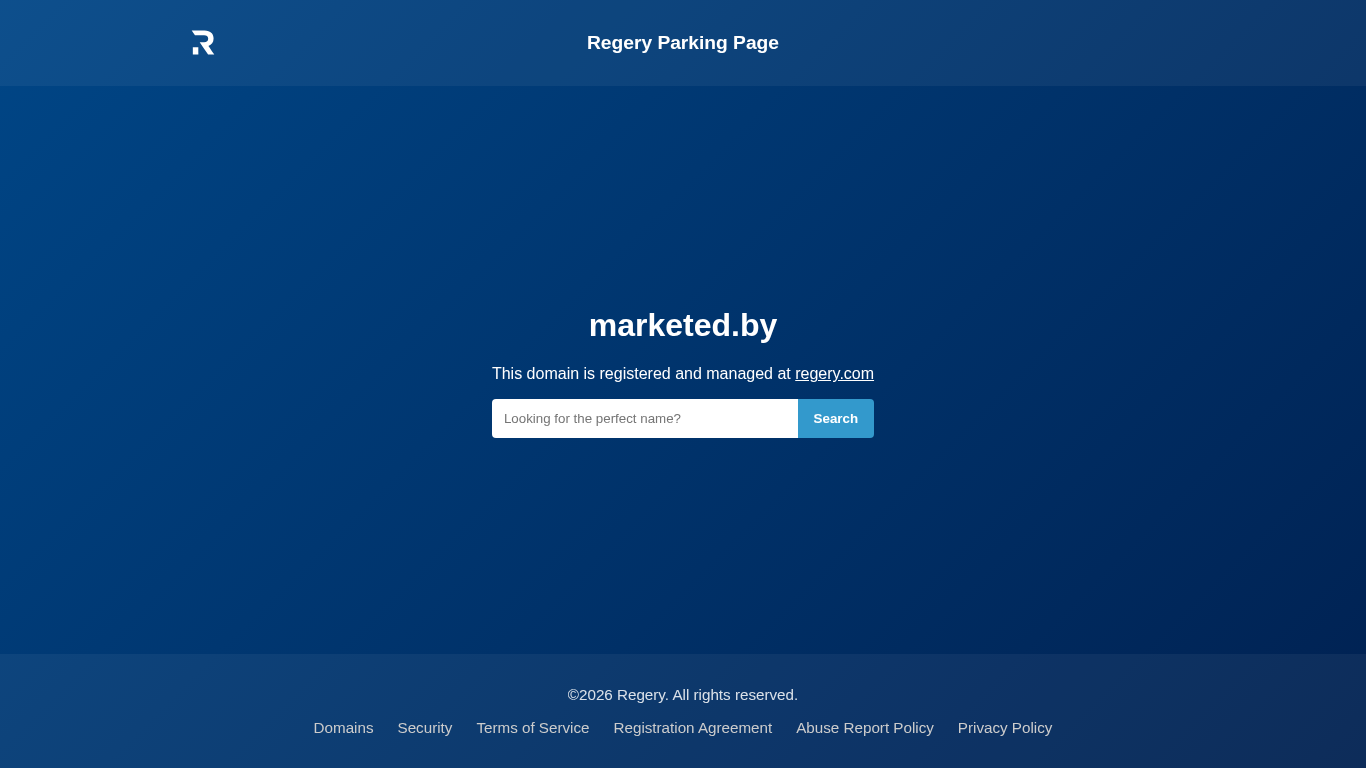The image size is (1366, 768).
Task: Open the Security footer link
Action: pyautogui.click(x=425, y=728)
